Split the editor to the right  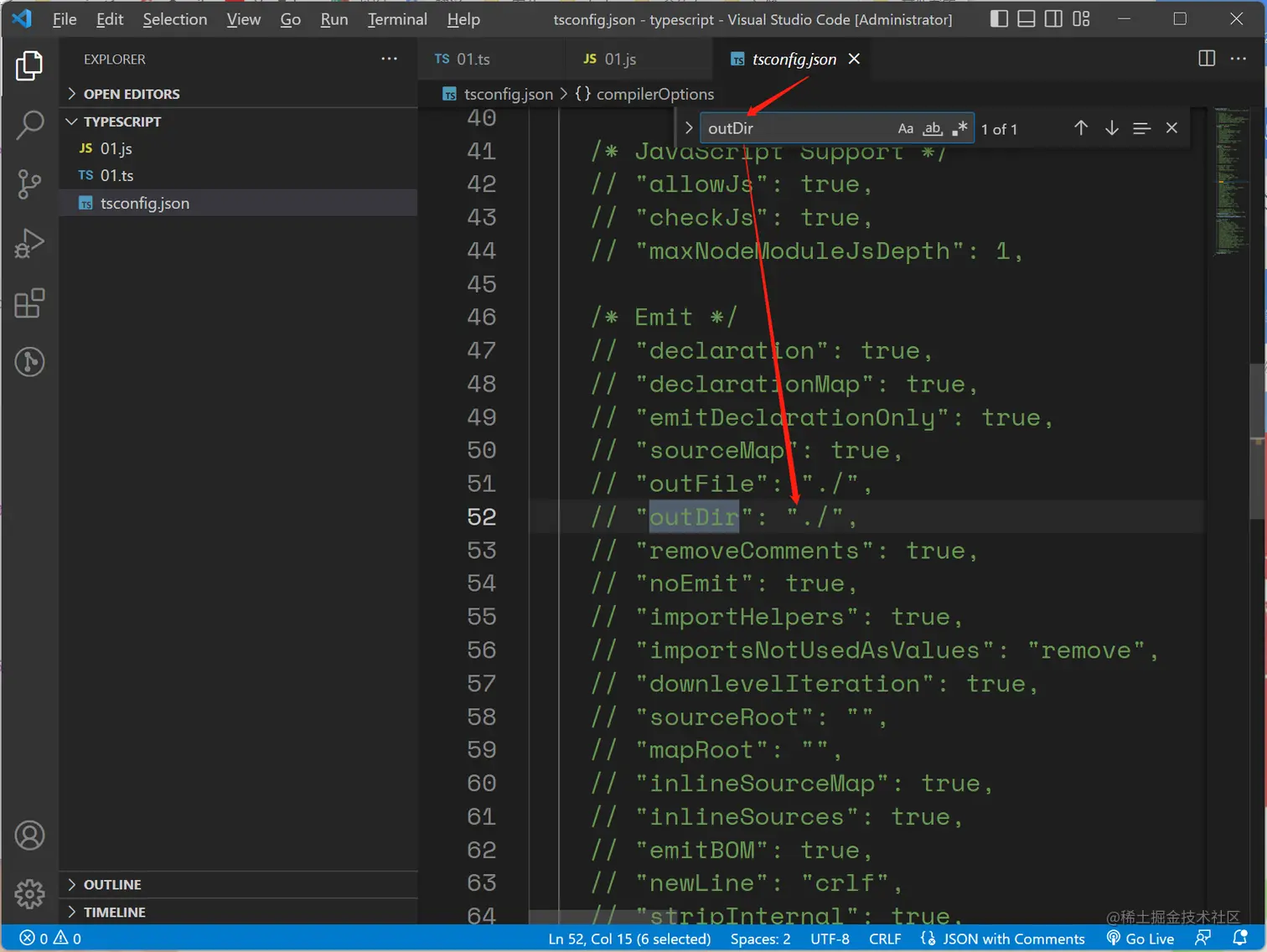coord(1207,59)
